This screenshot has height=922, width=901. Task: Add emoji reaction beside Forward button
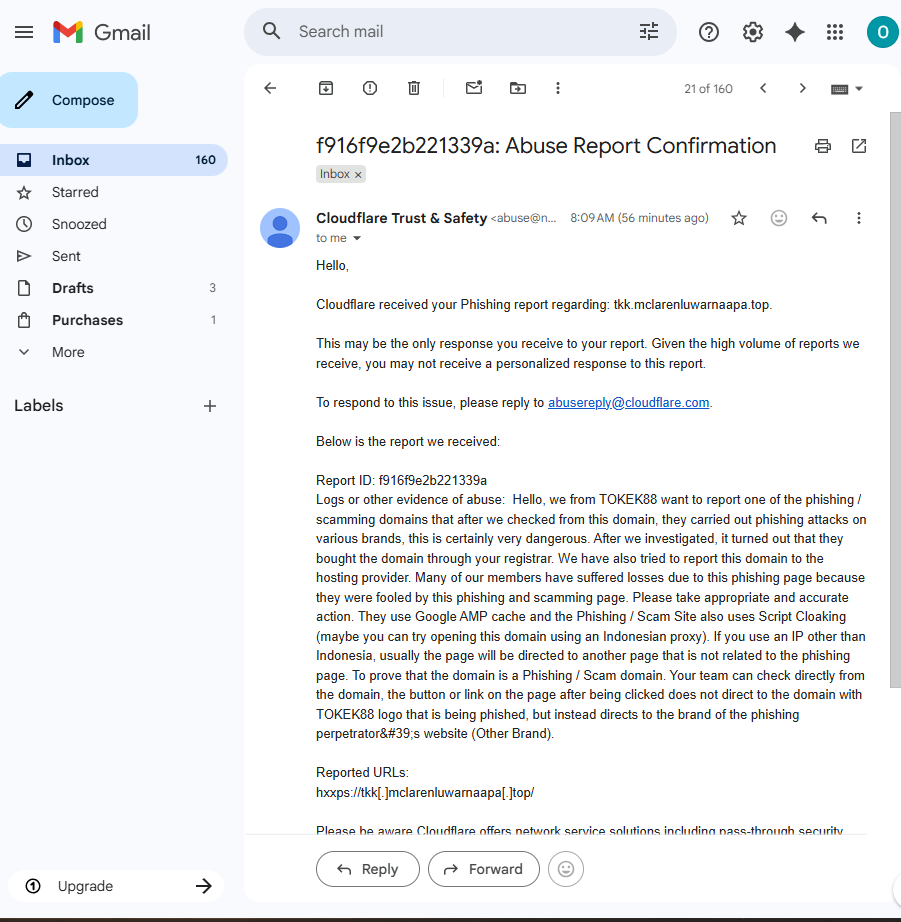566,869
